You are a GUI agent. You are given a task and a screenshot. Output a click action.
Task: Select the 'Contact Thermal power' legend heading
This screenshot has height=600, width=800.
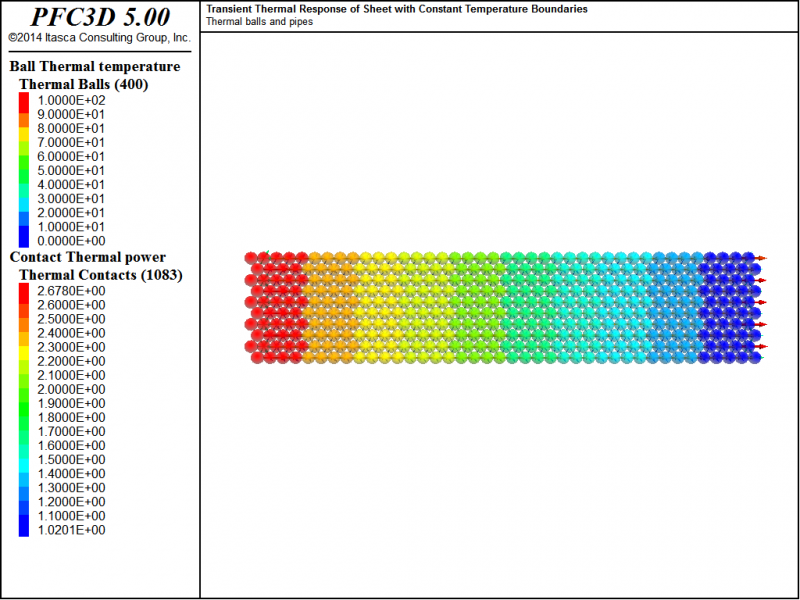tap(88, 257)
